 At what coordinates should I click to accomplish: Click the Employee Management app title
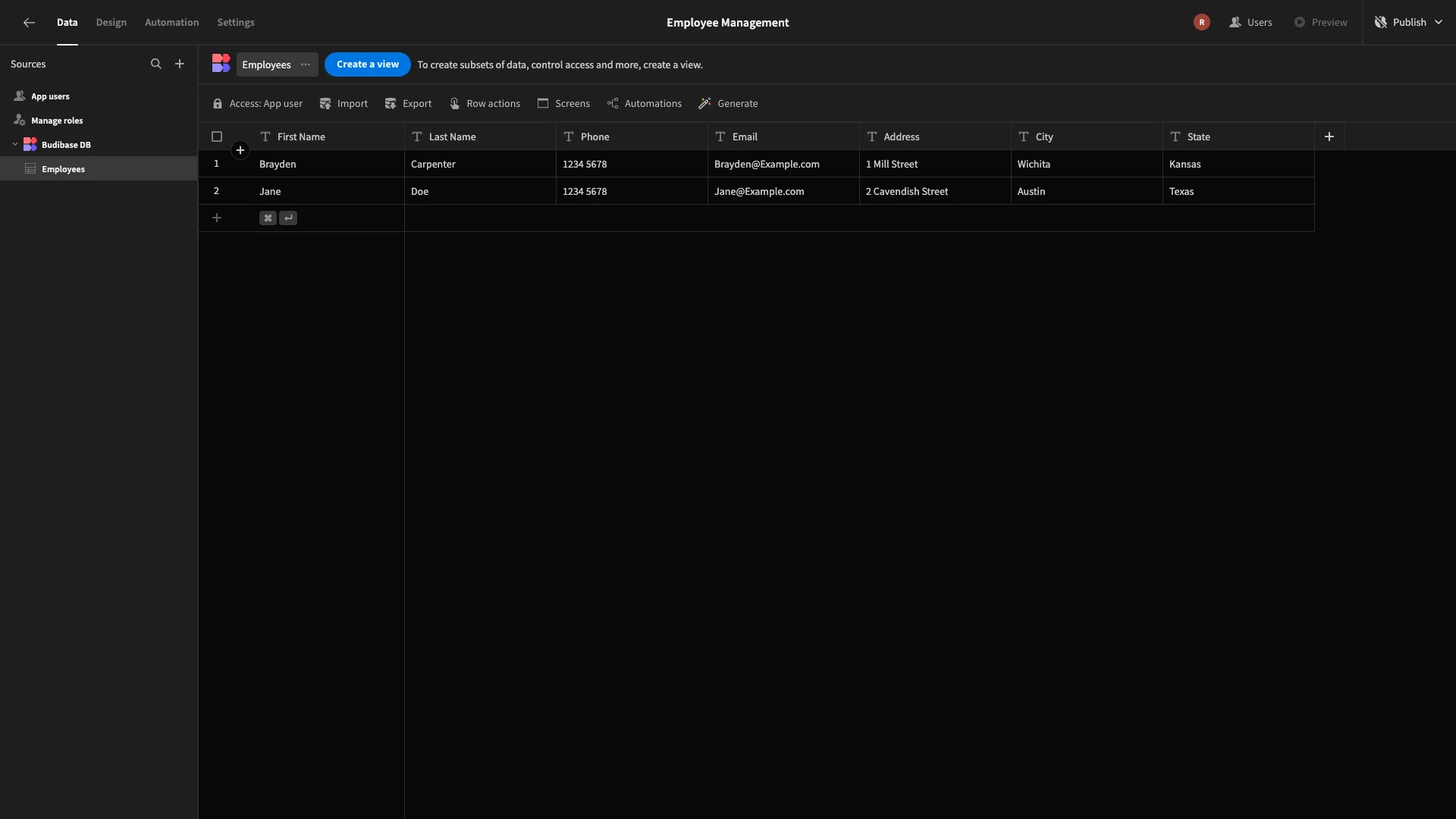pos(727,23)
